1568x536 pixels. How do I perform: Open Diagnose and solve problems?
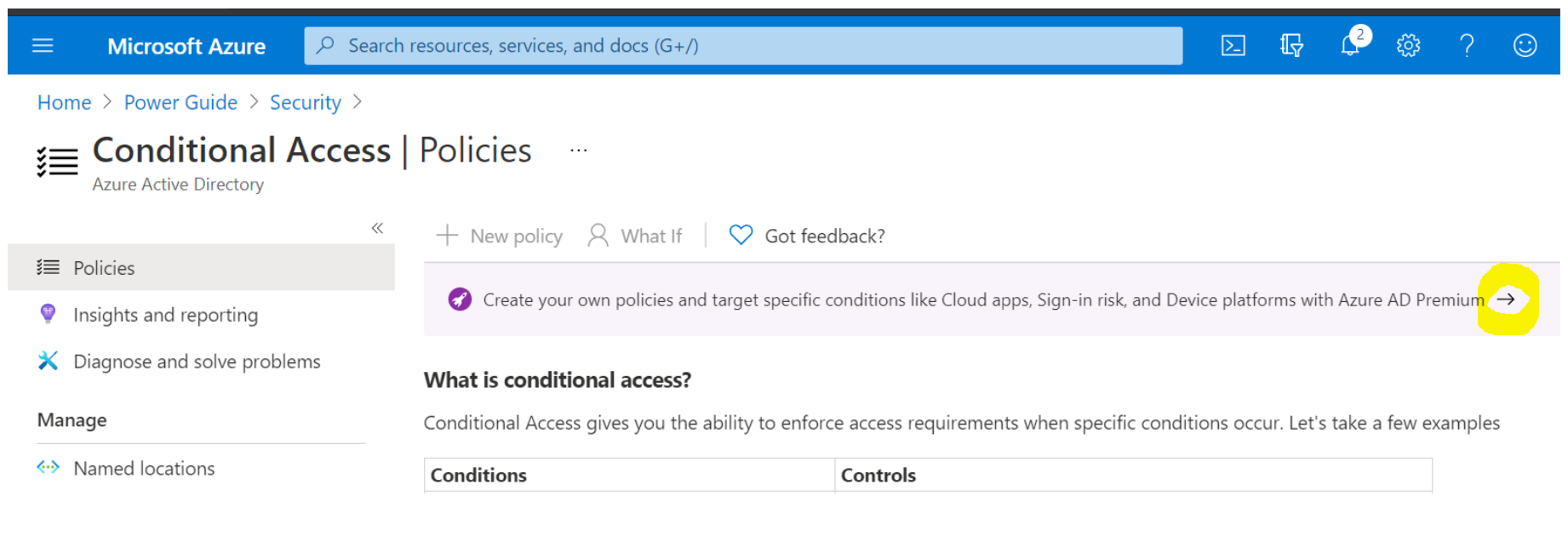tap(197, 362)
